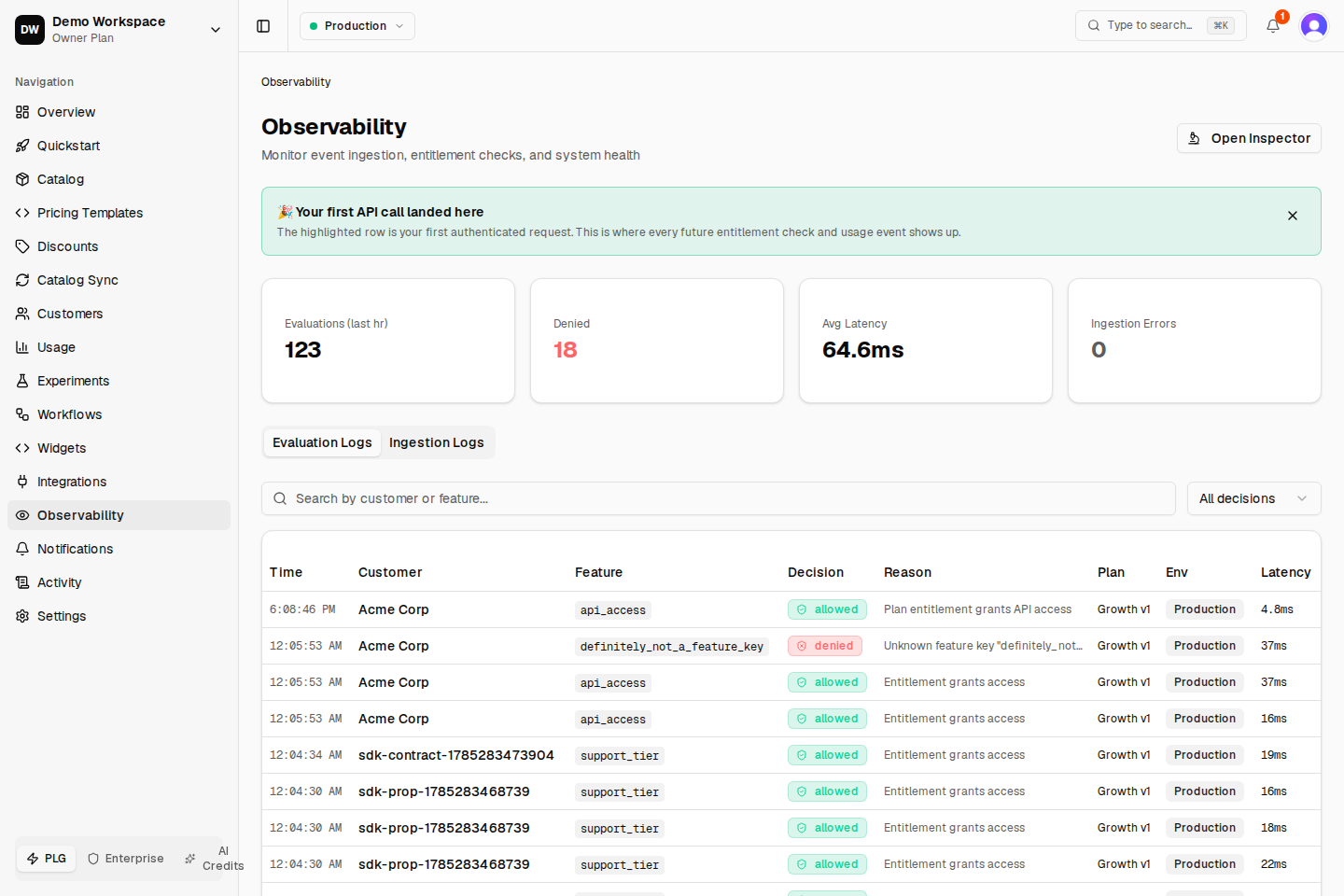
Task: Click the Pricing Templates code icon
Action: [22, 213]
